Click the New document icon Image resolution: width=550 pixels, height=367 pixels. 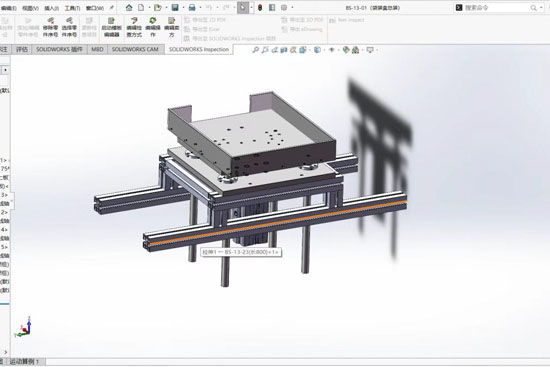pos(141,7)
